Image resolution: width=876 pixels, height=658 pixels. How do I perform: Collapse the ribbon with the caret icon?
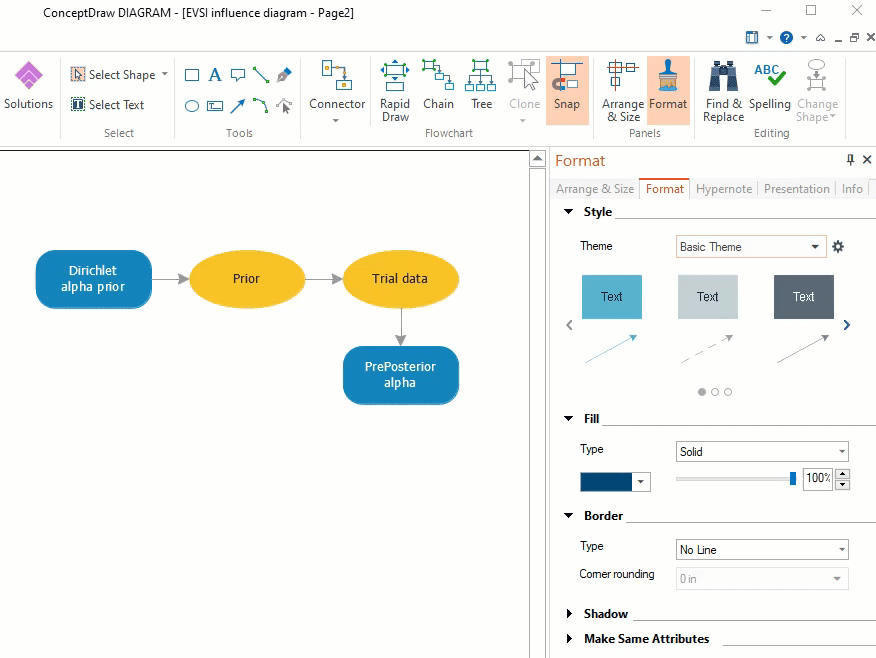point(820,38)
